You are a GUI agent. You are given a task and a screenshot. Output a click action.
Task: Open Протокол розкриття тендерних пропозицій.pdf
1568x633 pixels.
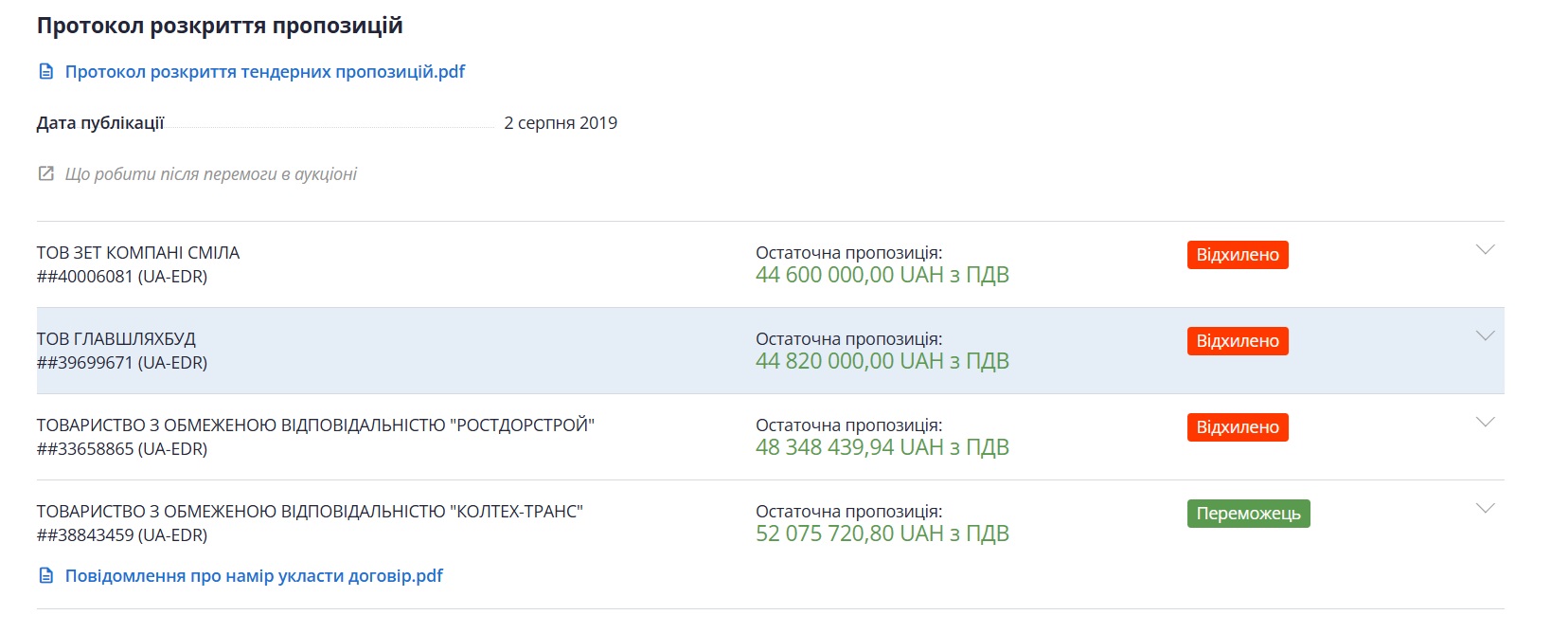(x=264, y=70)
